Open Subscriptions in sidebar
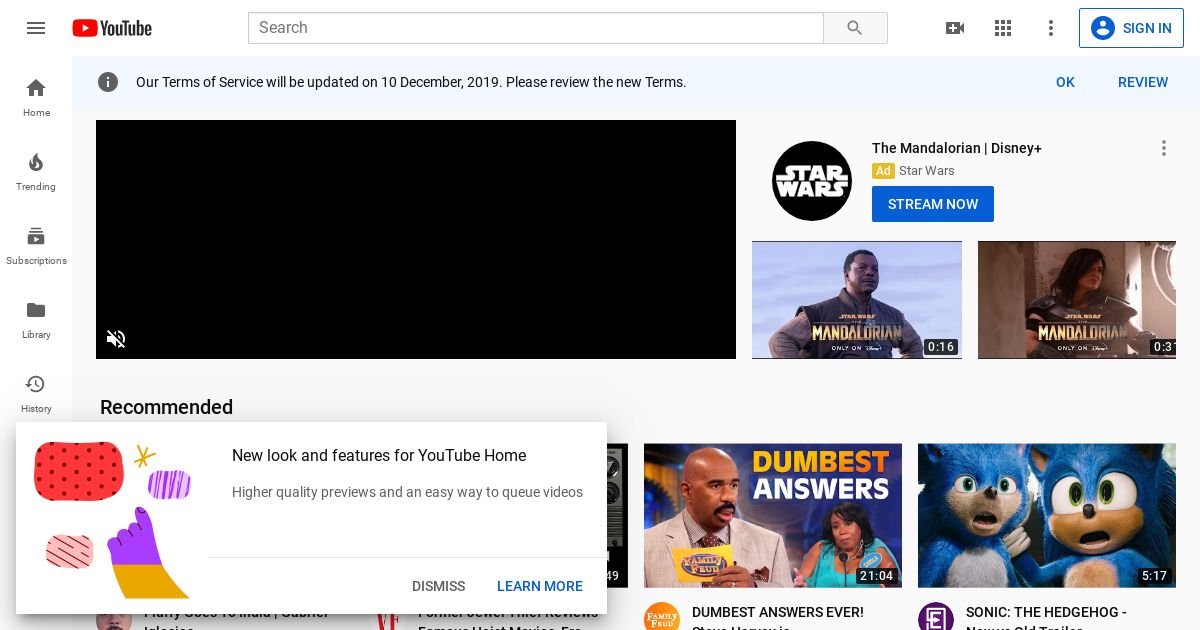 click(x=36, y=245)
